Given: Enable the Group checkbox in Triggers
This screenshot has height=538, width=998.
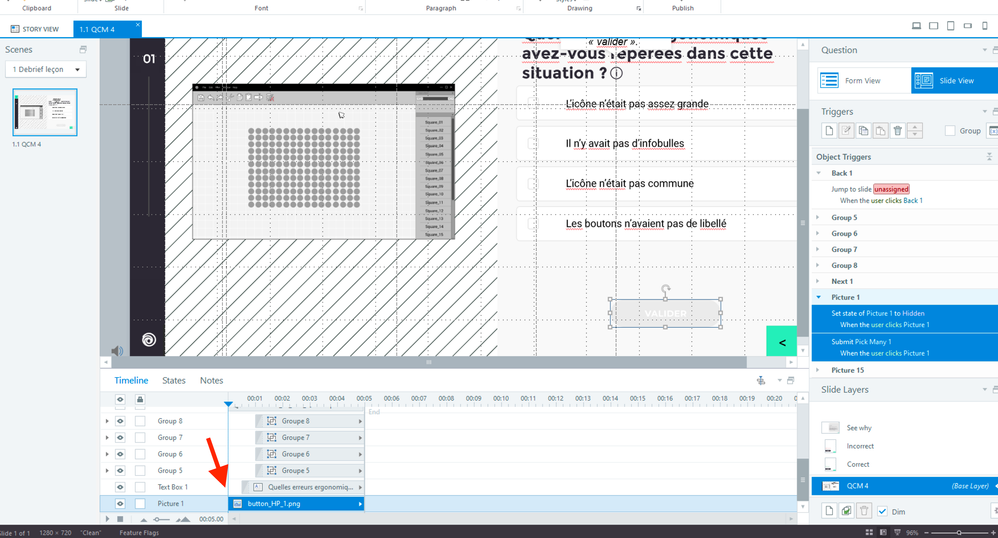Looking at the screenshot, I should [950, 131].
